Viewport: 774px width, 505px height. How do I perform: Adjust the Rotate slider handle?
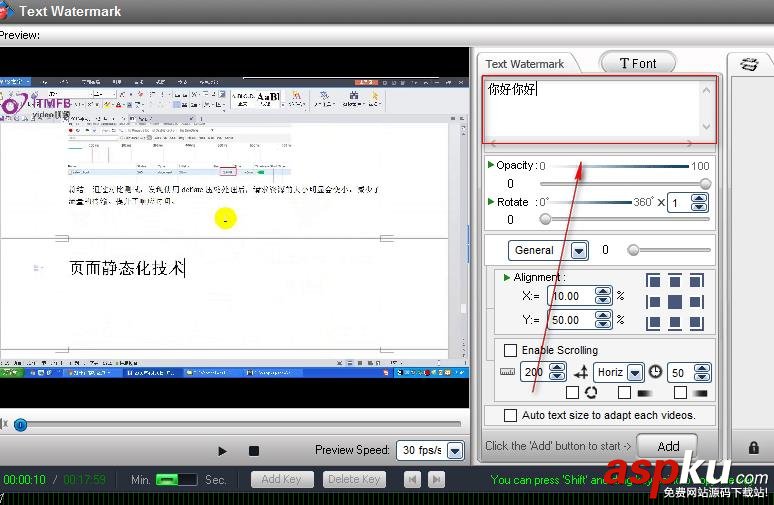point(545,219)
